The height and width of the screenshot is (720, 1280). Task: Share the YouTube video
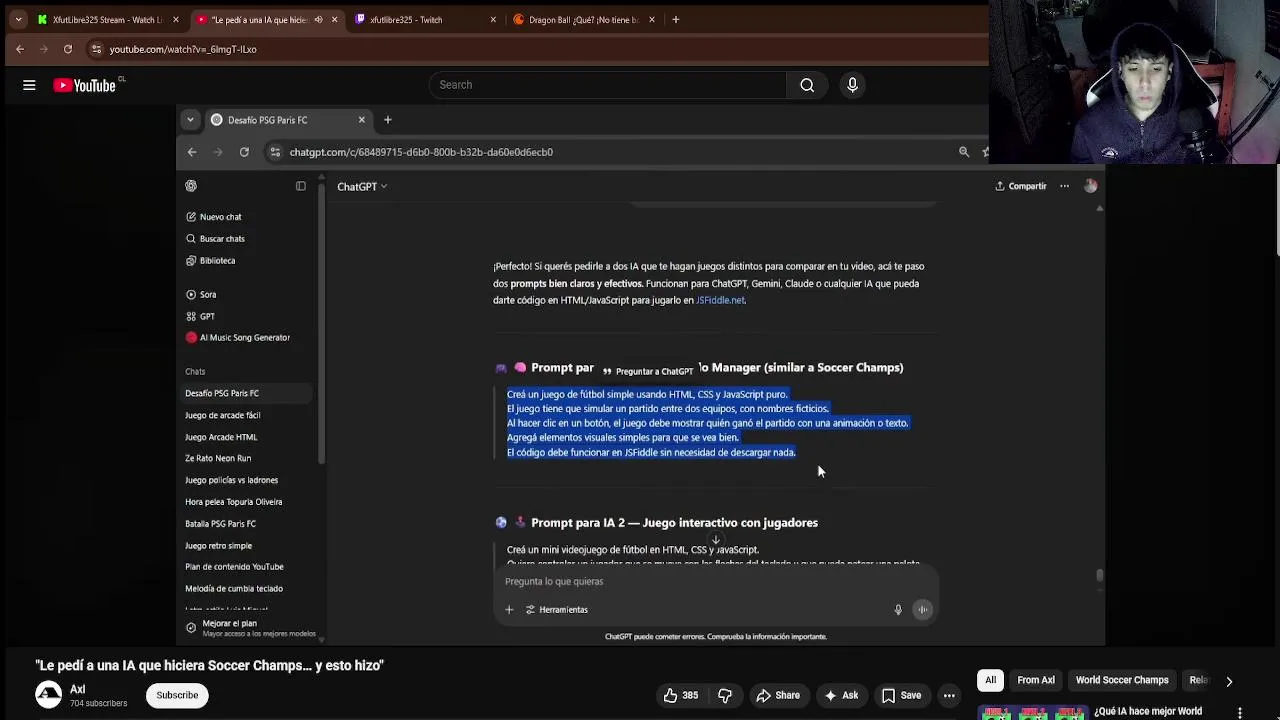(778, 695)
